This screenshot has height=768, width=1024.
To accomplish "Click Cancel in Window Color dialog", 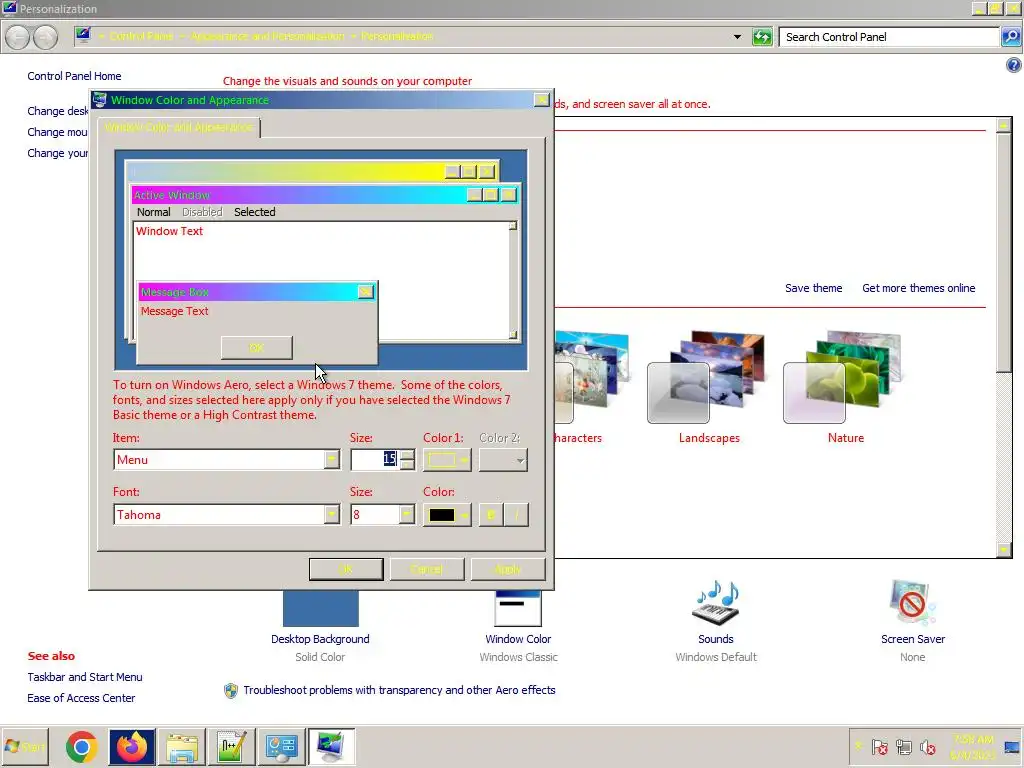I will 427,569.
